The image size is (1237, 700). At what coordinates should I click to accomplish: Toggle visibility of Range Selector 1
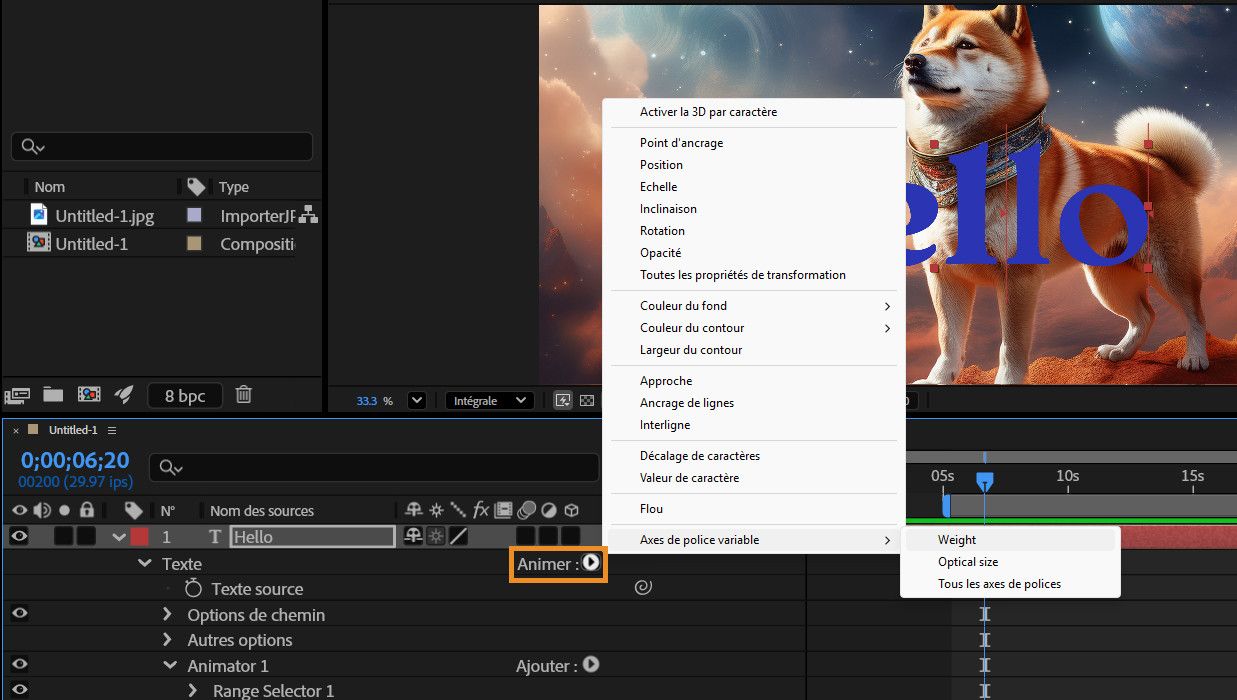coord(19,689)
